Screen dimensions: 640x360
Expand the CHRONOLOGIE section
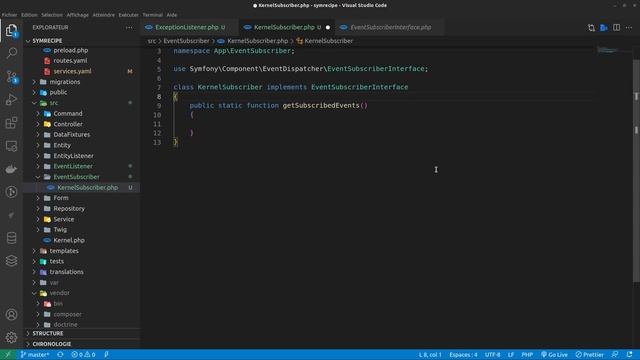pos(82,344)
